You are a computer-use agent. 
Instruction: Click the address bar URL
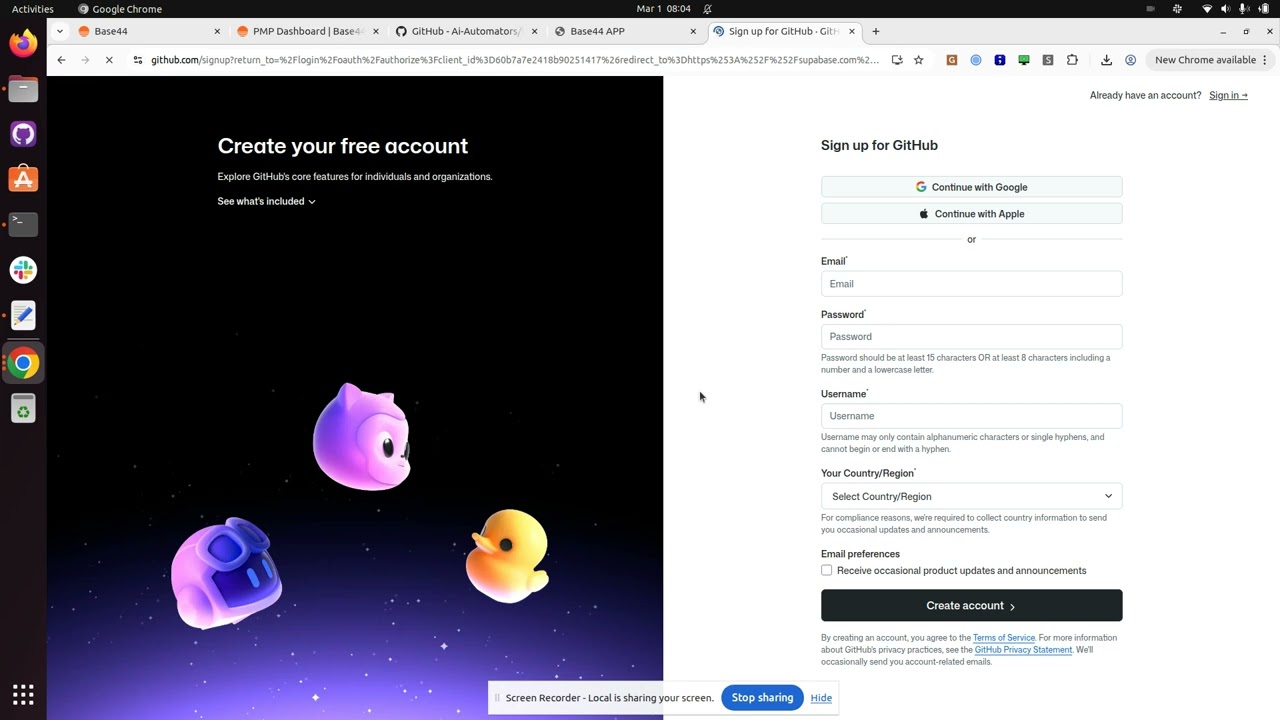pyautogui.click(x=514, y=60)
